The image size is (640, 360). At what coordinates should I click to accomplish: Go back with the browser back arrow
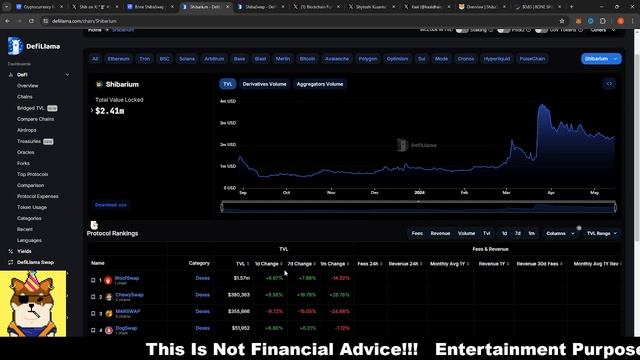point(8,21)
